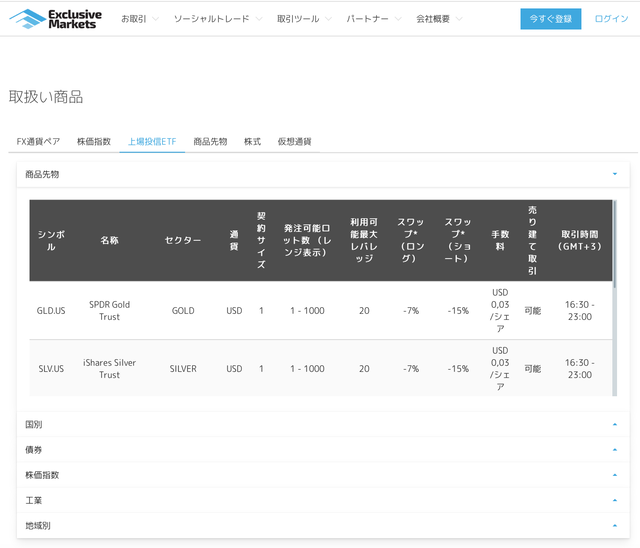Image resolution: width=640 pixels, height=548 pixels.
Task: Open the お取引 dropdown menu
Action: click(x=140, y=19)
